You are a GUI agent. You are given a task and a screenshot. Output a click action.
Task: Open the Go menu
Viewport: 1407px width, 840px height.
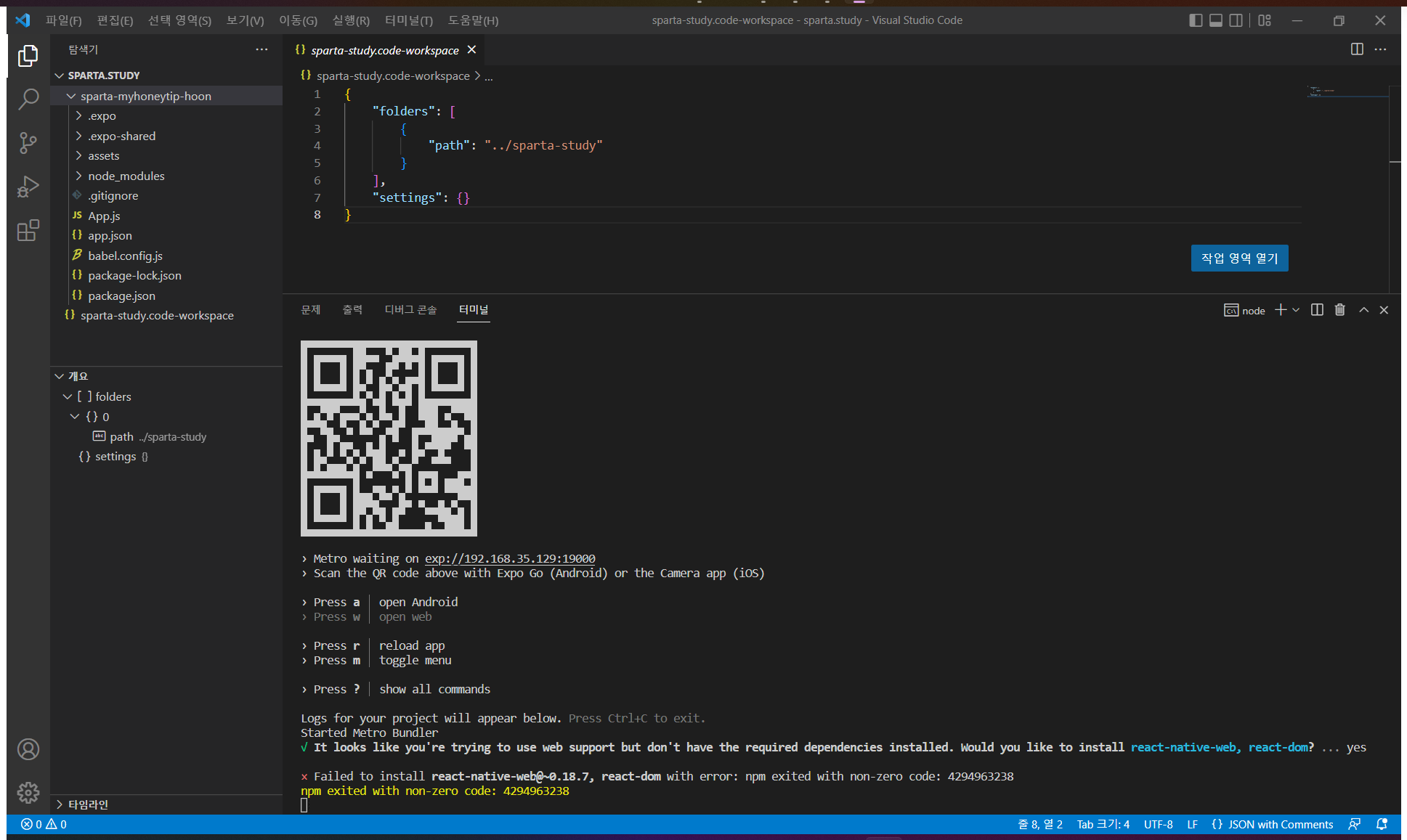pyautogui.click(x=298, y=20)
